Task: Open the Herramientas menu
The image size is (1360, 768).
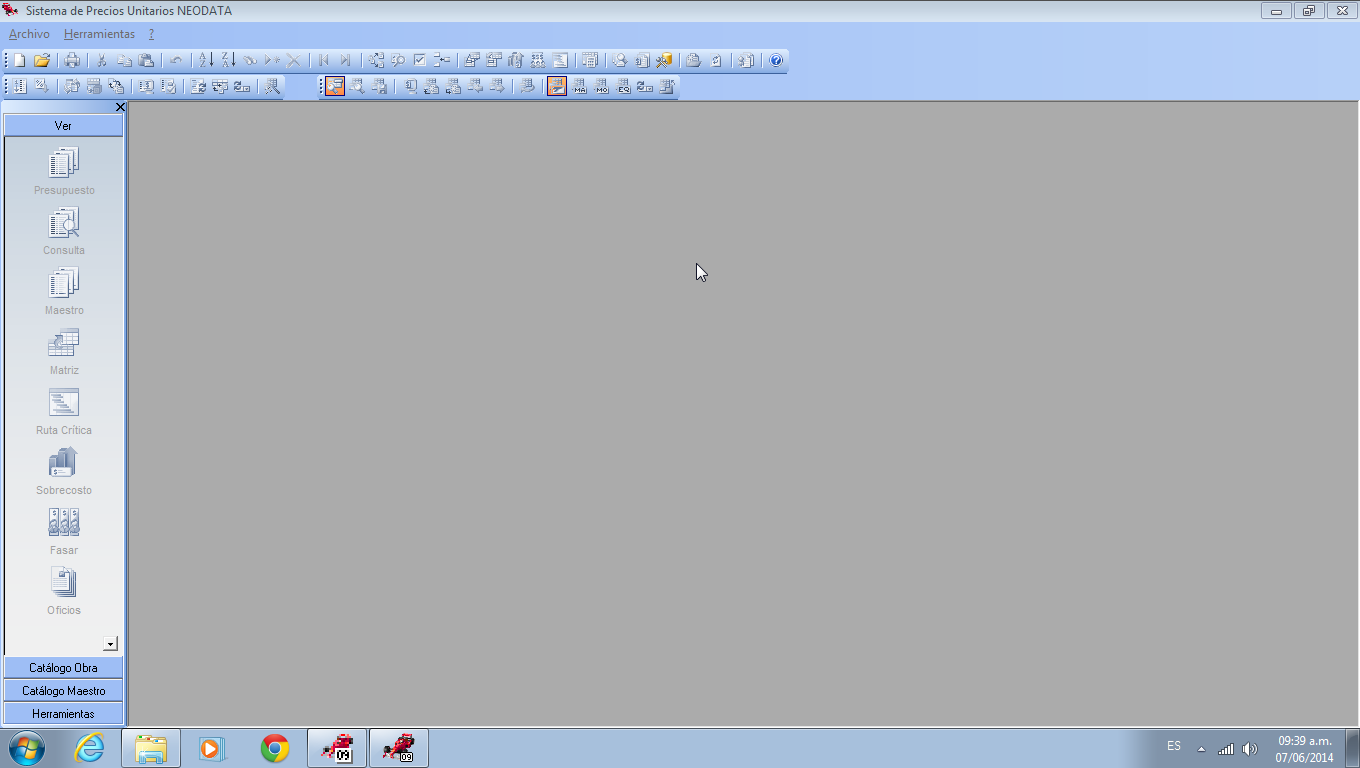Action: pos(99,33)
